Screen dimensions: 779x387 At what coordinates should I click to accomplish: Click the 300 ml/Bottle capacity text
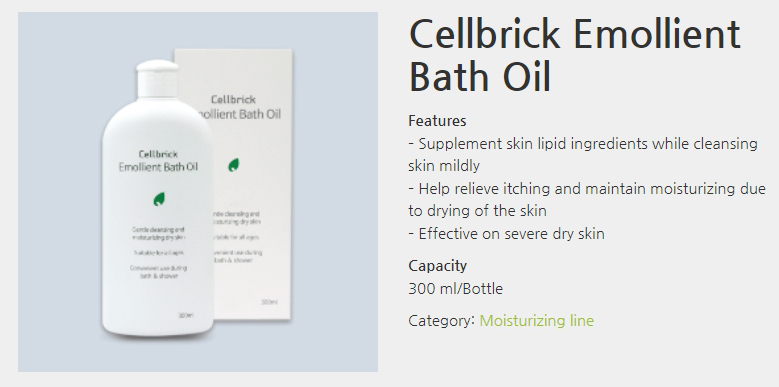tap(456, 289)
